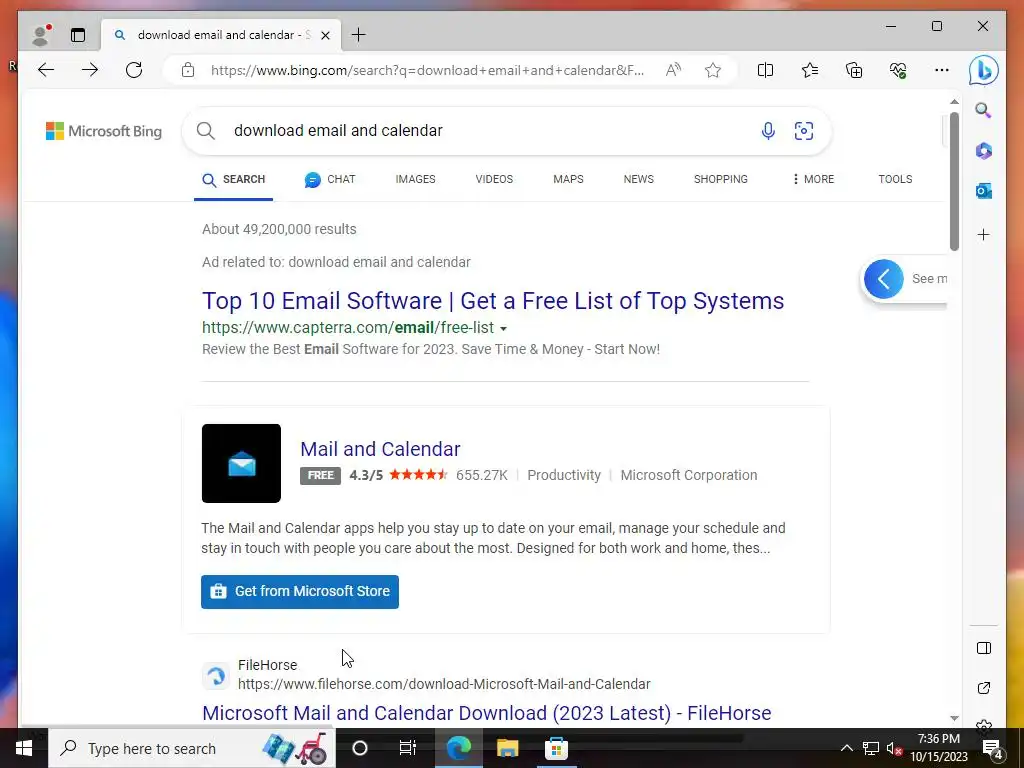The height and width of the screenshot is (768, 1024).
Task: Open Split screen view
Action: pyautogui.click(x=765, y=70)
